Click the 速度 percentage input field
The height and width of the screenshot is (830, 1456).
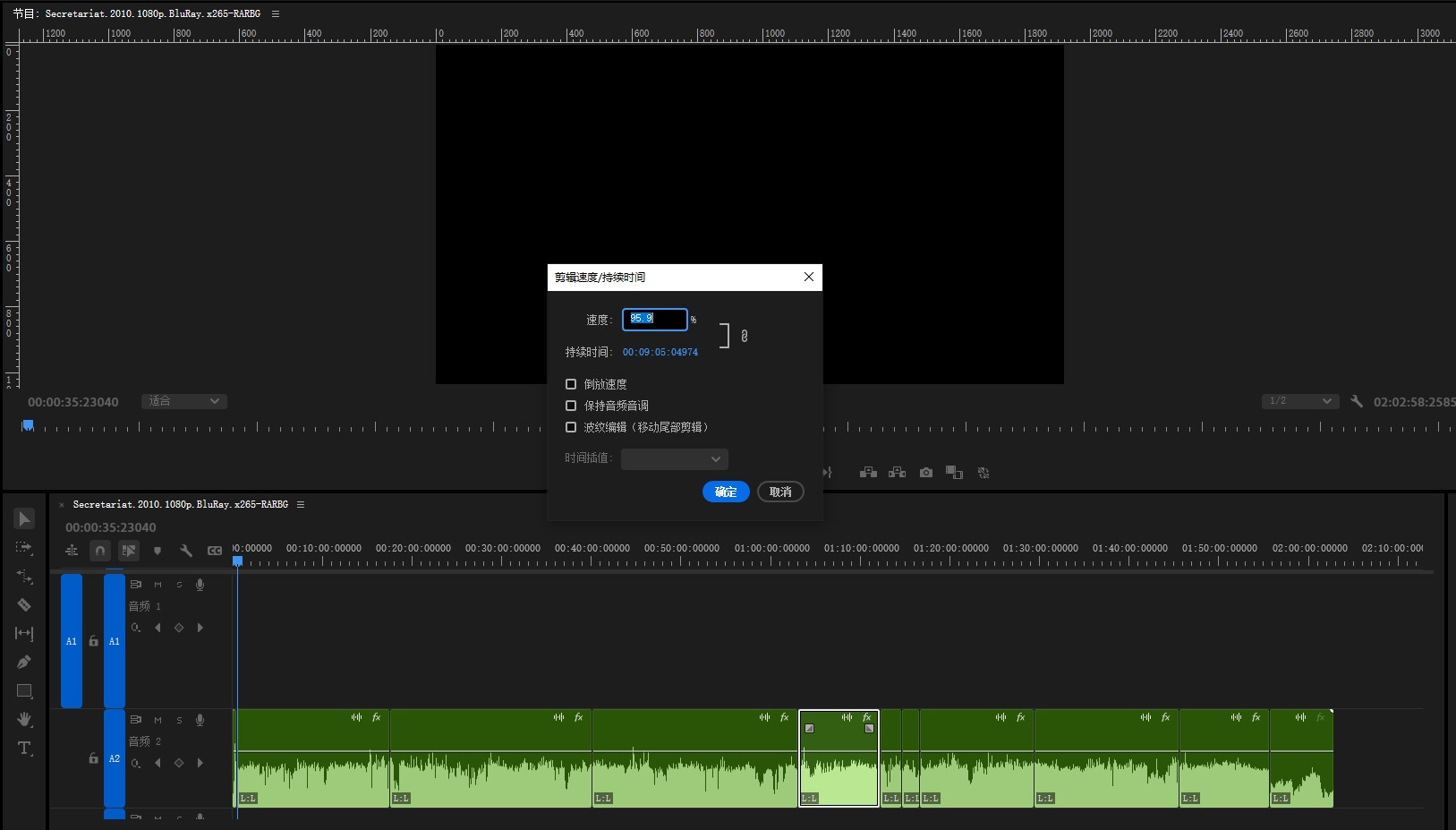coord(654,319)
